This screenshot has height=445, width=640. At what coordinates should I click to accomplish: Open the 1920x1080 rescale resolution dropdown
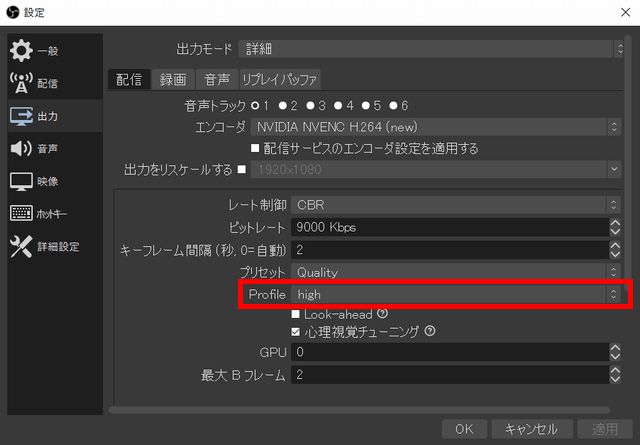coord(436,169)
